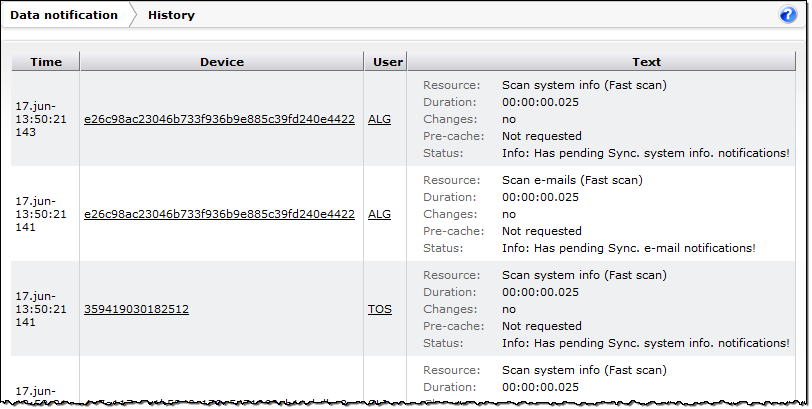This screenshot has width=812, height=409.
Task: Open the device link in the top row
Action: tap(219, 119)
